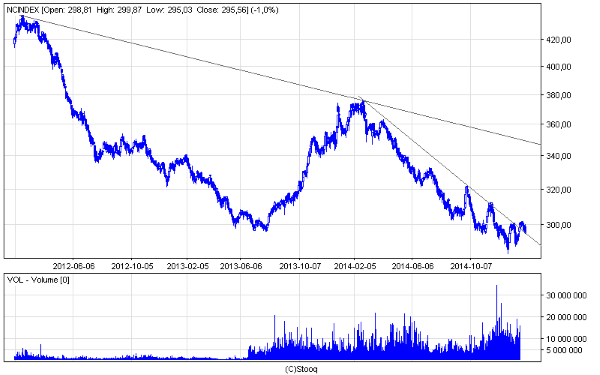Click the 2014-06-06 date axis label
Viewport: 600px width, 375px height.
click(x=412, y=266)
